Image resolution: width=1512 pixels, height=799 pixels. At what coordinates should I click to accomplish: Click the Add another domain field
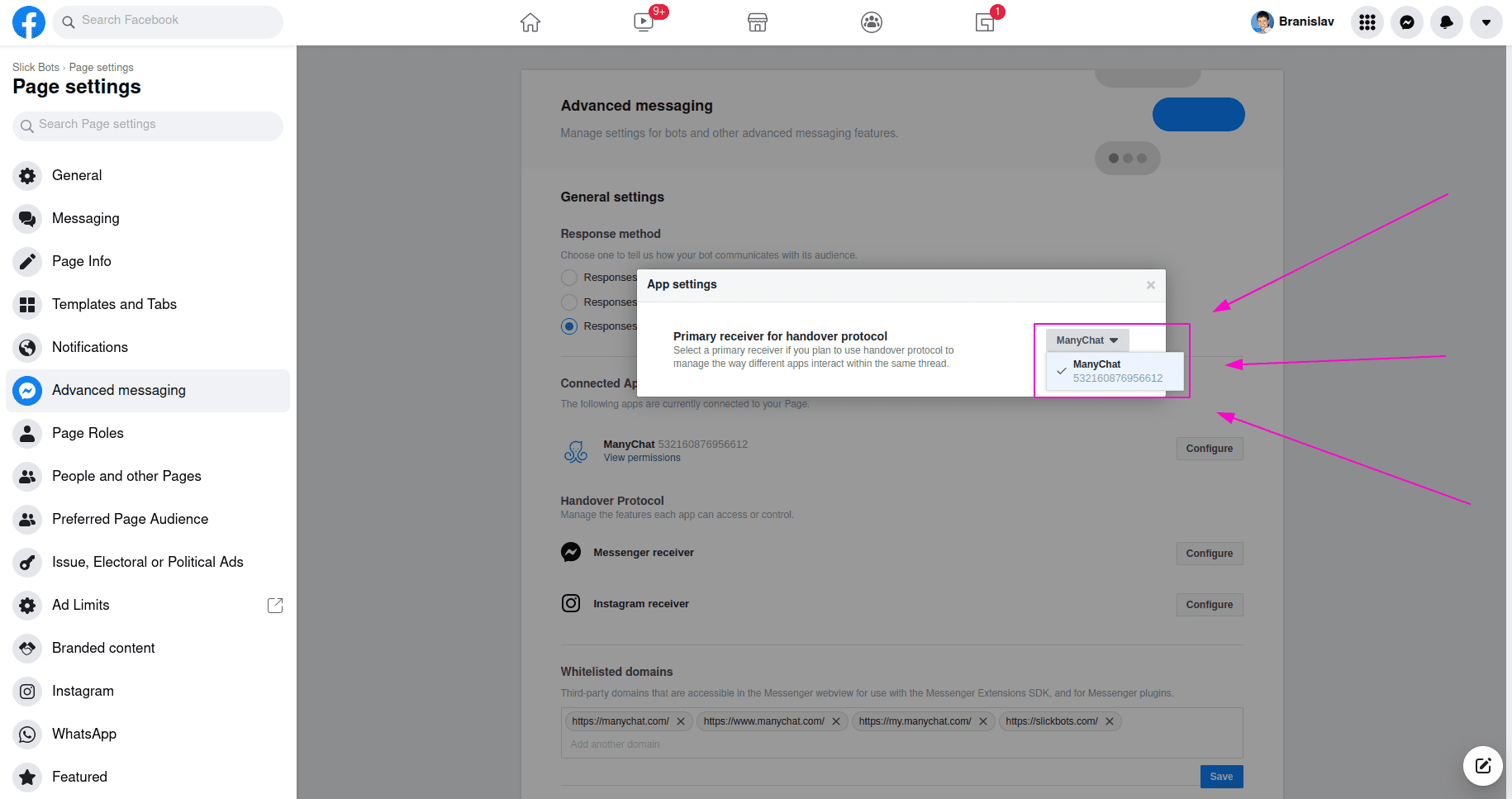(x=901, y=744)
